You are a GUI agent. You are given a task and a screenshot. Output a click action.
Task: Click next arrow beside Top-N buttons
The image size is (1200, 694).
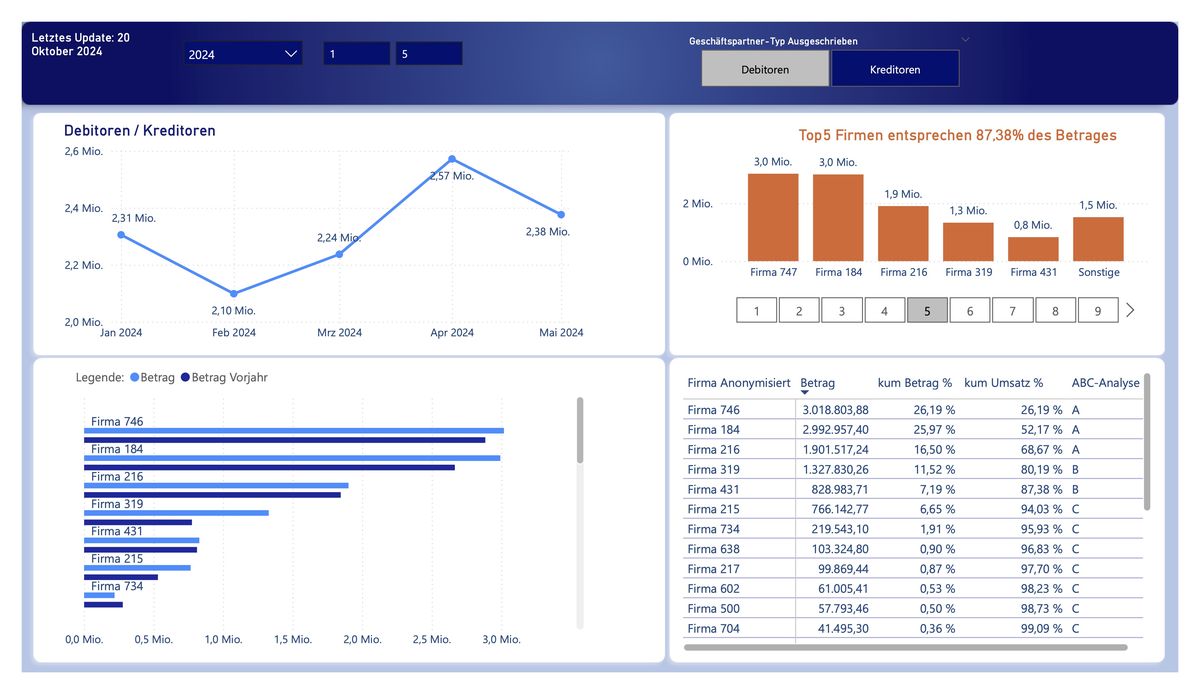1130,310
